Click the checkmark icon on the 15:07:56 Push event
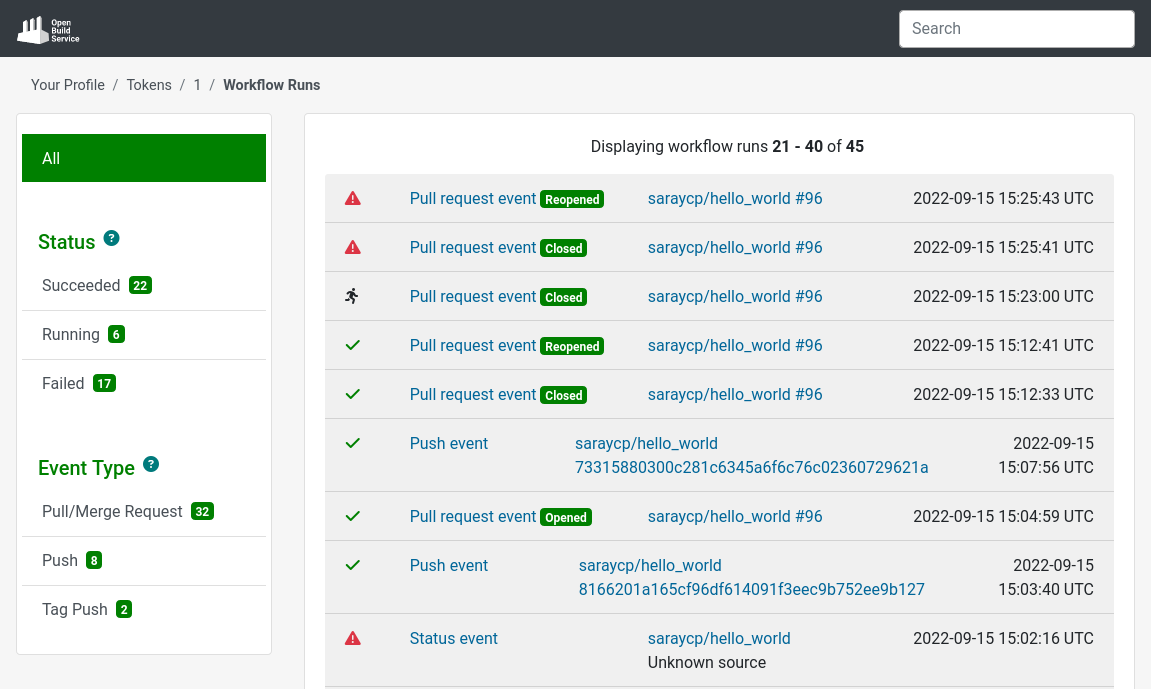The width and height of the screenshot is (1151, 689). point(352,443)
